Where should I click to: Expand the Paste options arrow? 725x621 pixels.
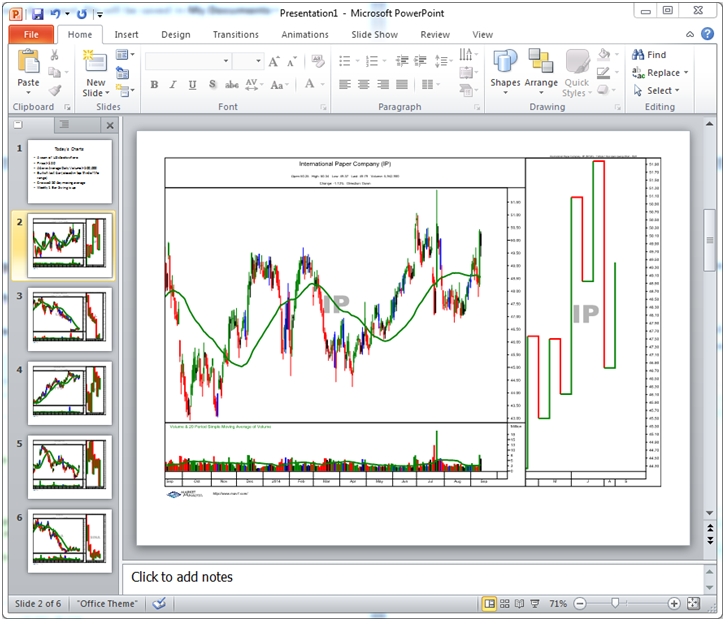[x=28, y=92]
